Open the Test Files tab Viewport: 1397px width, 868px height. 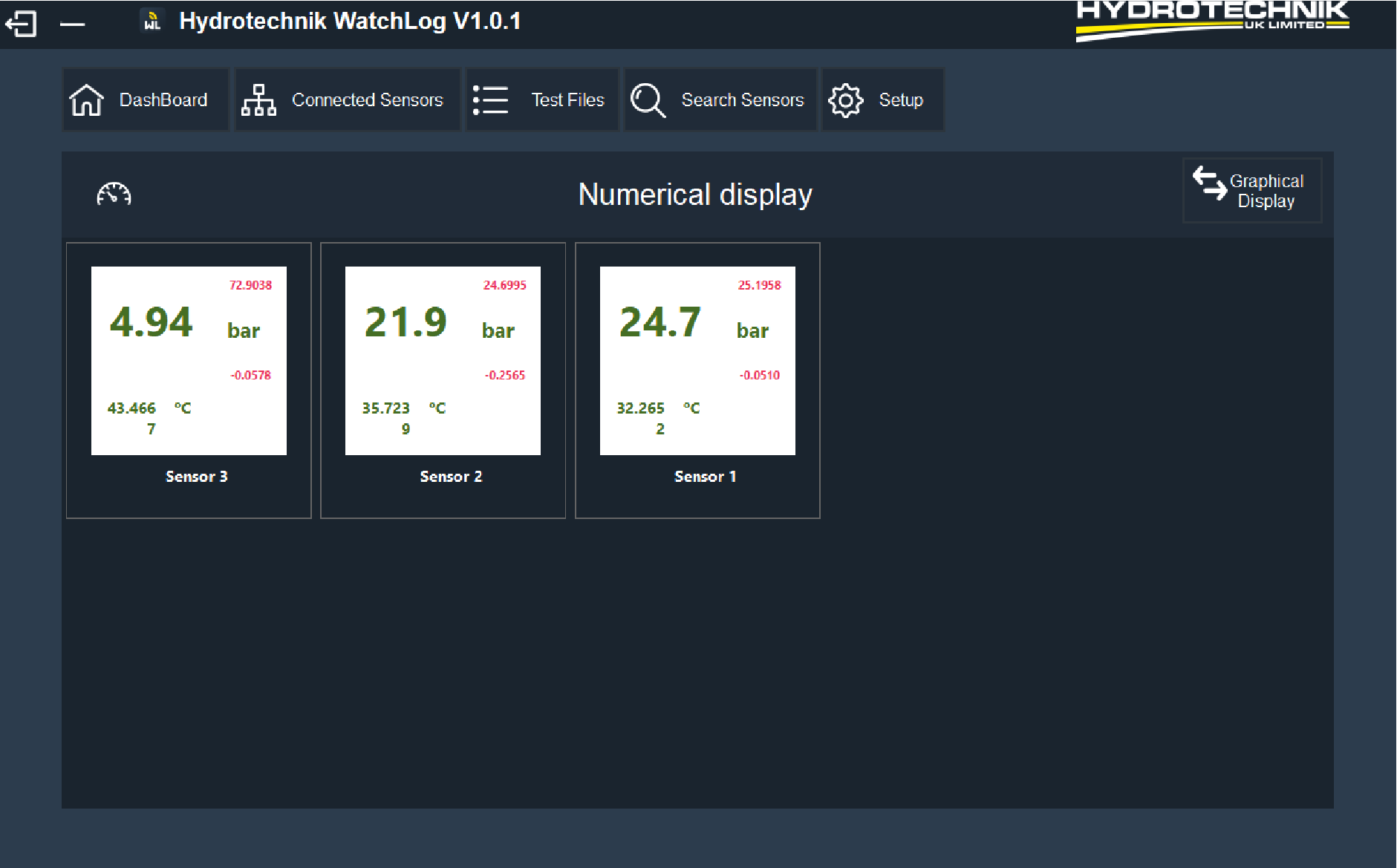coord(542,99)
